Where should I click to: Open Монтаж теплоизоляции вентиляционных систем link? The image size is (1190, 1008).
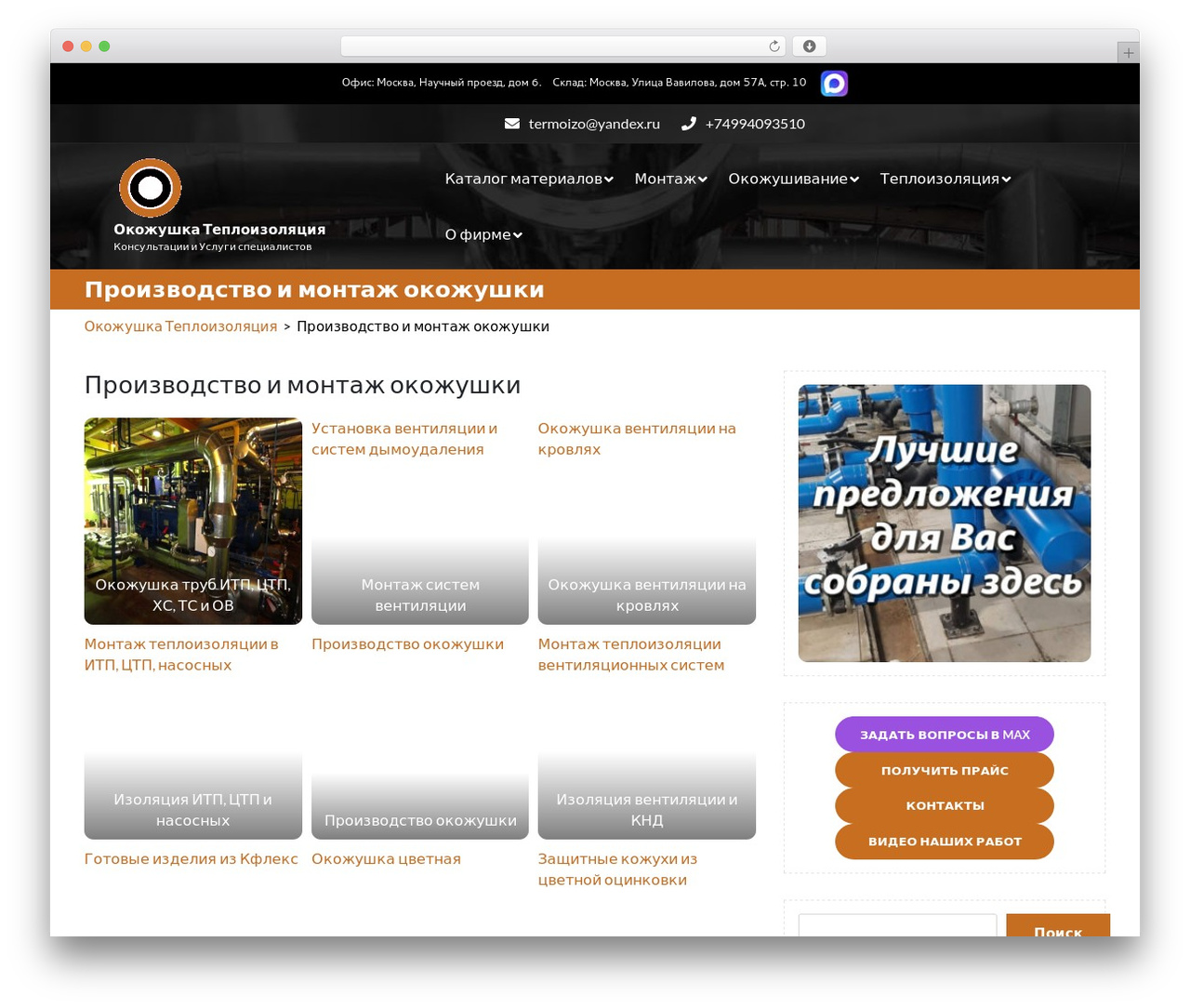[x=631, y=655]
